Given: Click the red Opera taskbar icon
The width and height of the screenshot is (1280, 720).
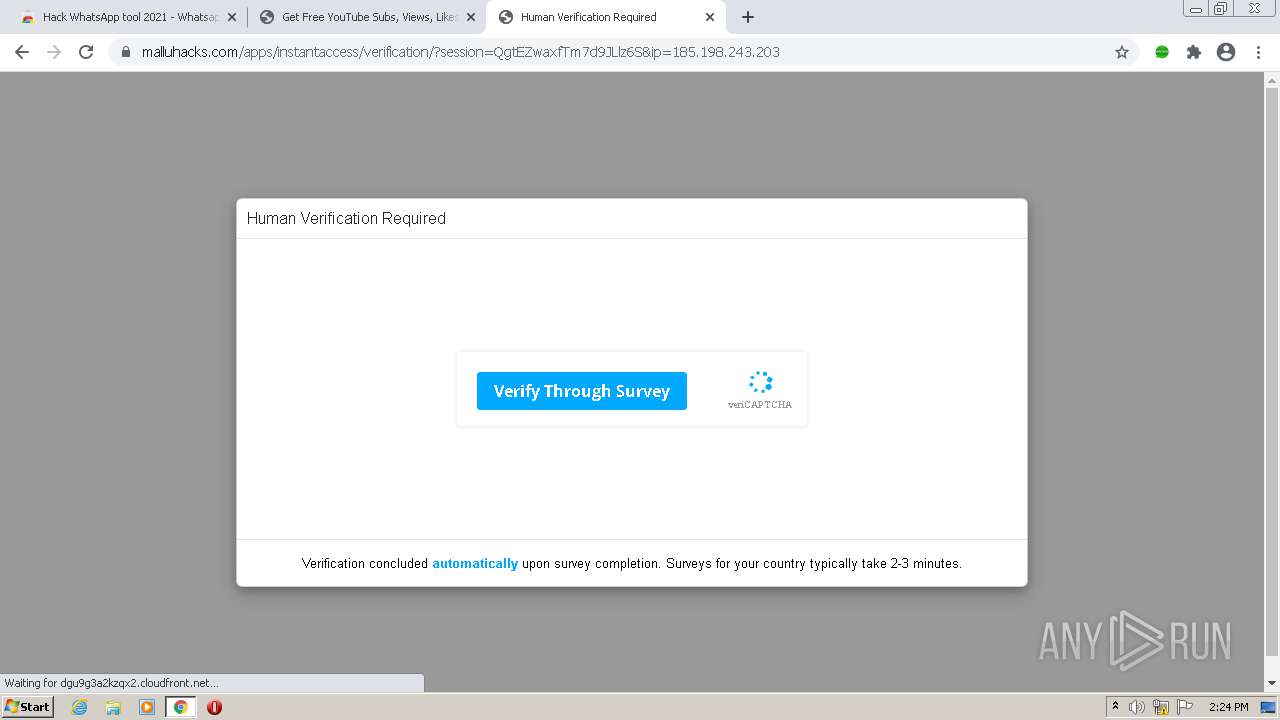Looking at the screenshot, I should coord(214,707).
